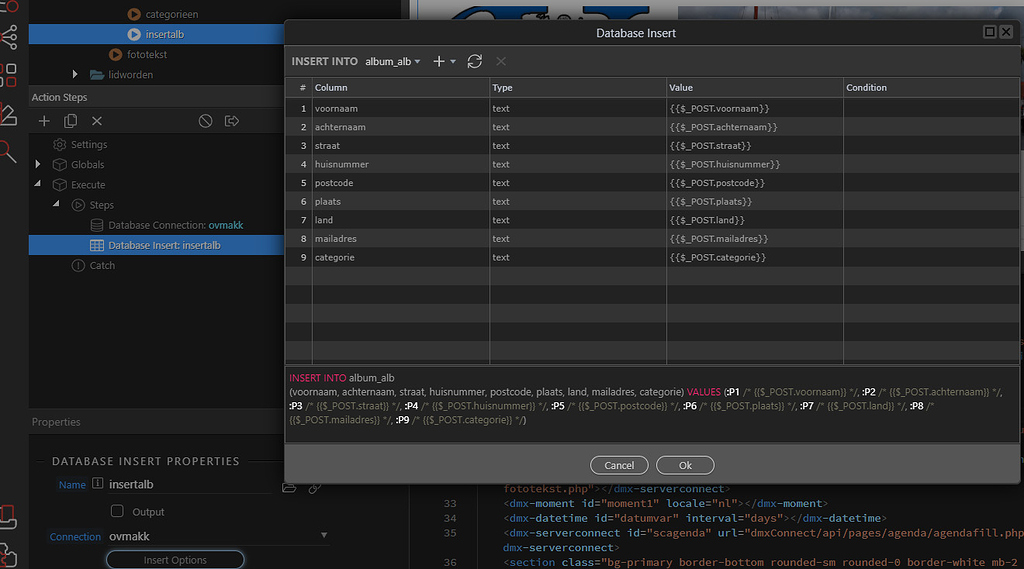Viewport: 1024px width, 569px height.
Task: Add a new action step with plus icon
Action: (44, 121)
